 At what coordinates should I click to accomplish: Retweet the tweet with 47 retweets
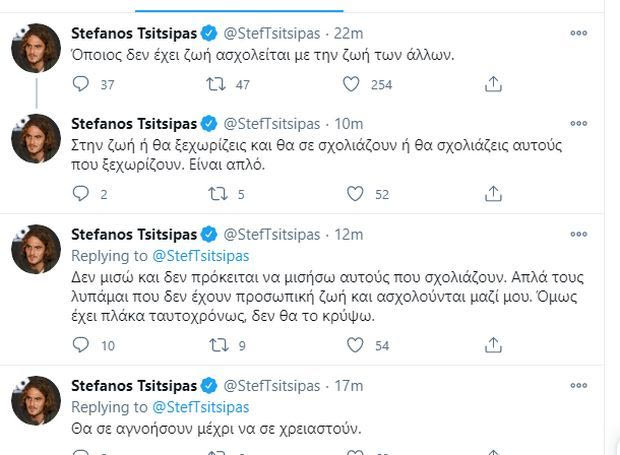point(215,85)
